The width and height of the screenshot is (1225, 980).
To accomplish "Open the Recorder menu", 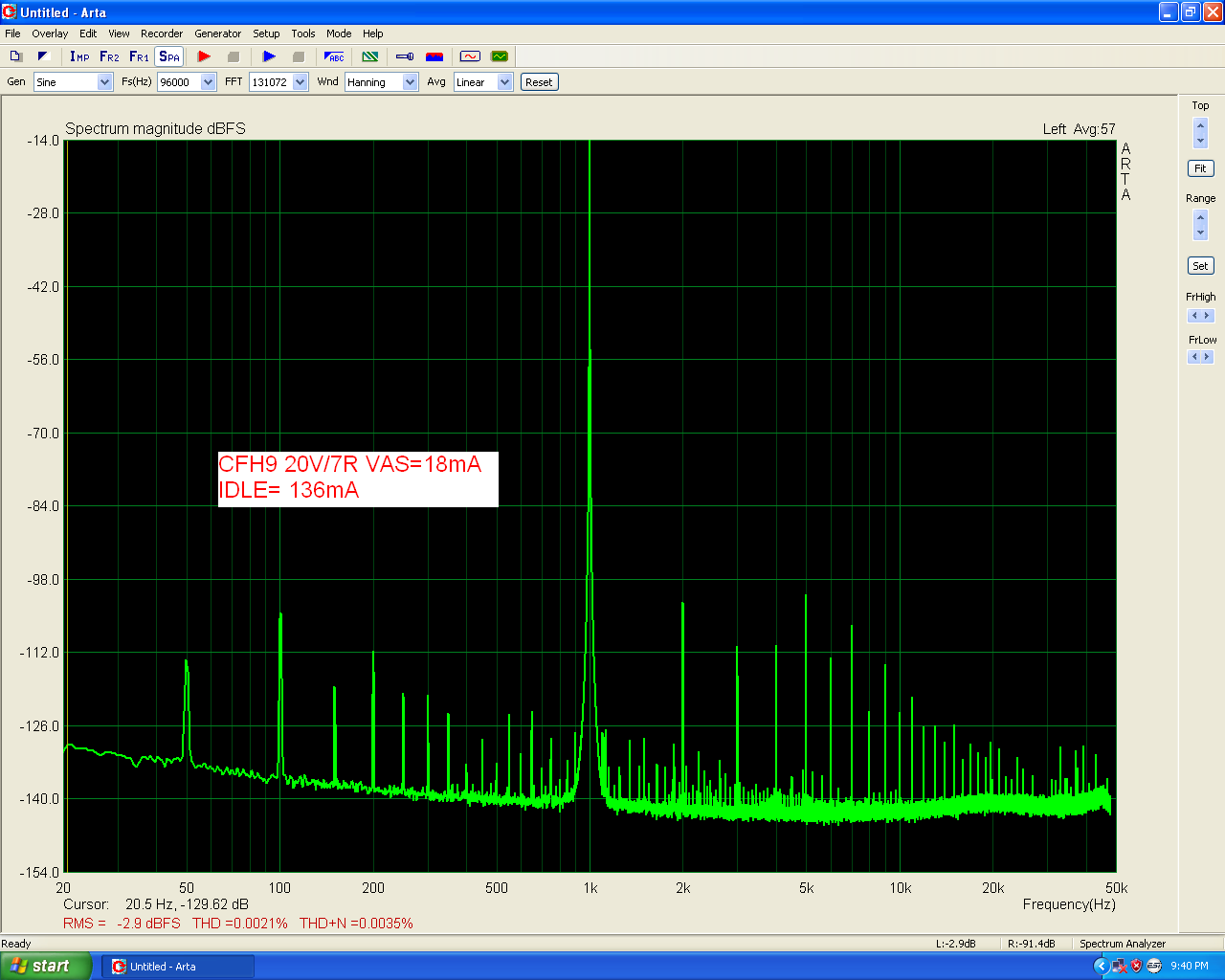I will pos(162,33).
